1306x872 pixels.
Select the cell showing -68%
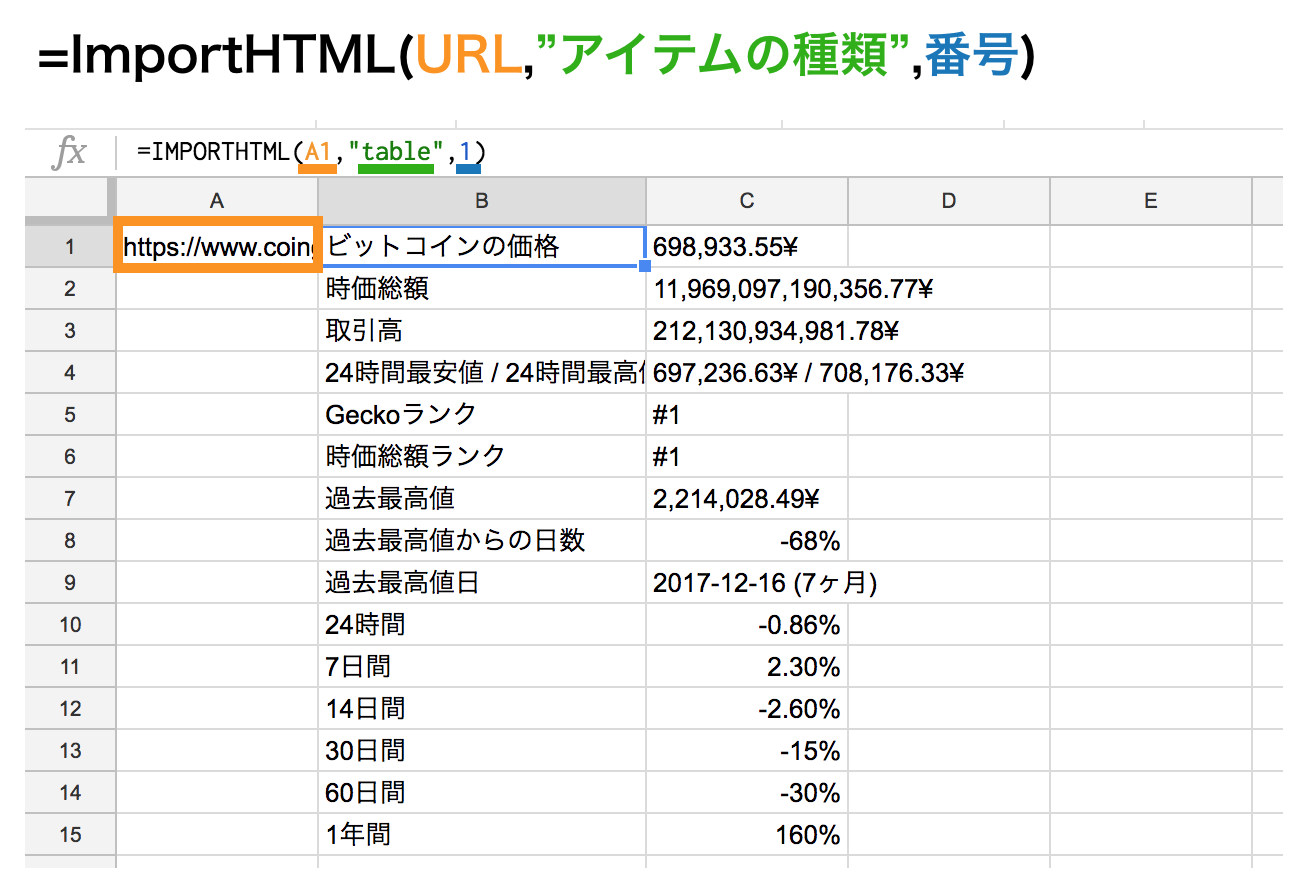click(746, 540)
